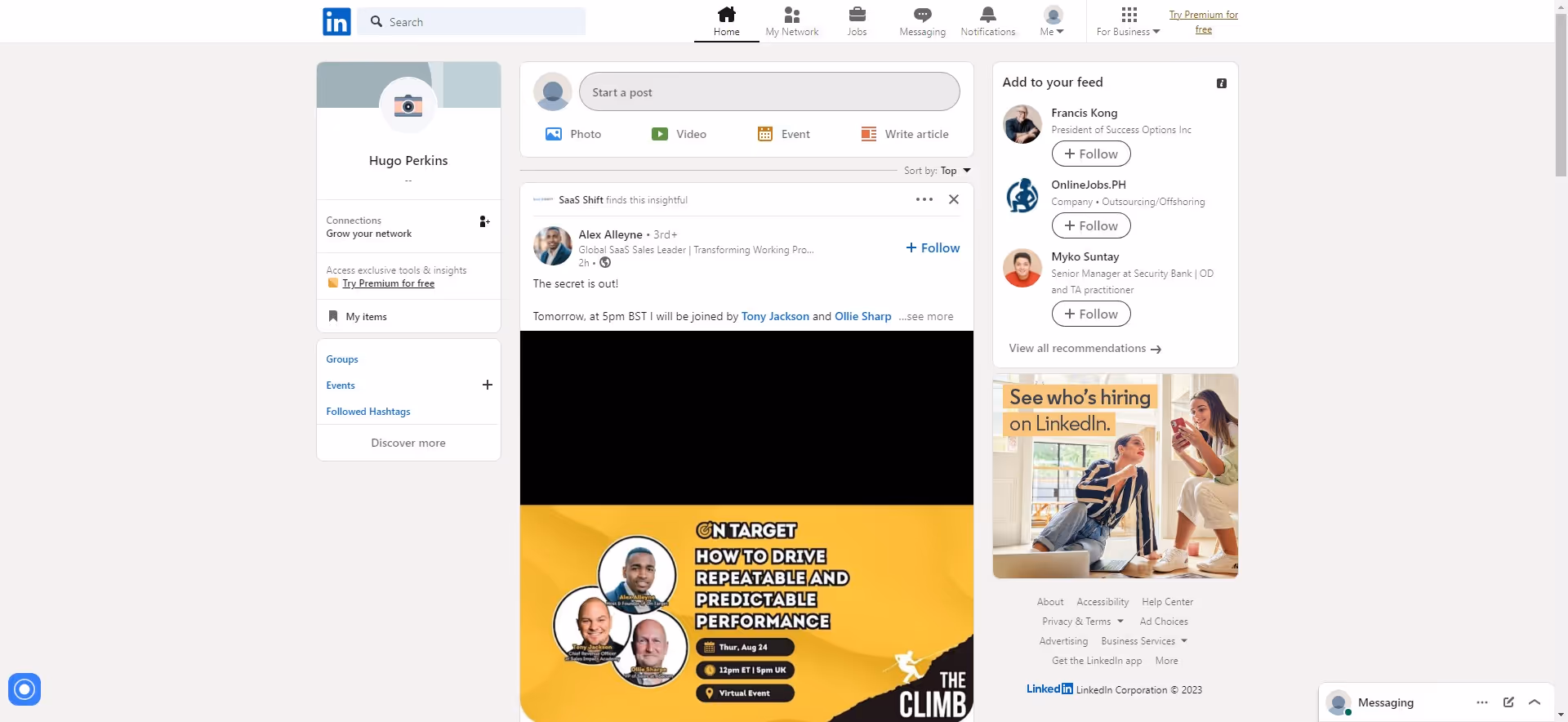Click Discover more button
This screenshot has height=722, width=1568.
[x=408, y=443]
